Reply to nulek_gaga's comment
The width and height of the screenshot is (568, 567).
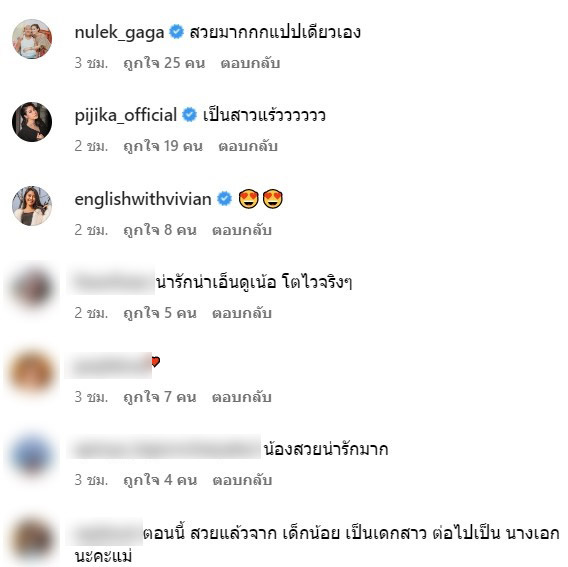point(250,63)
